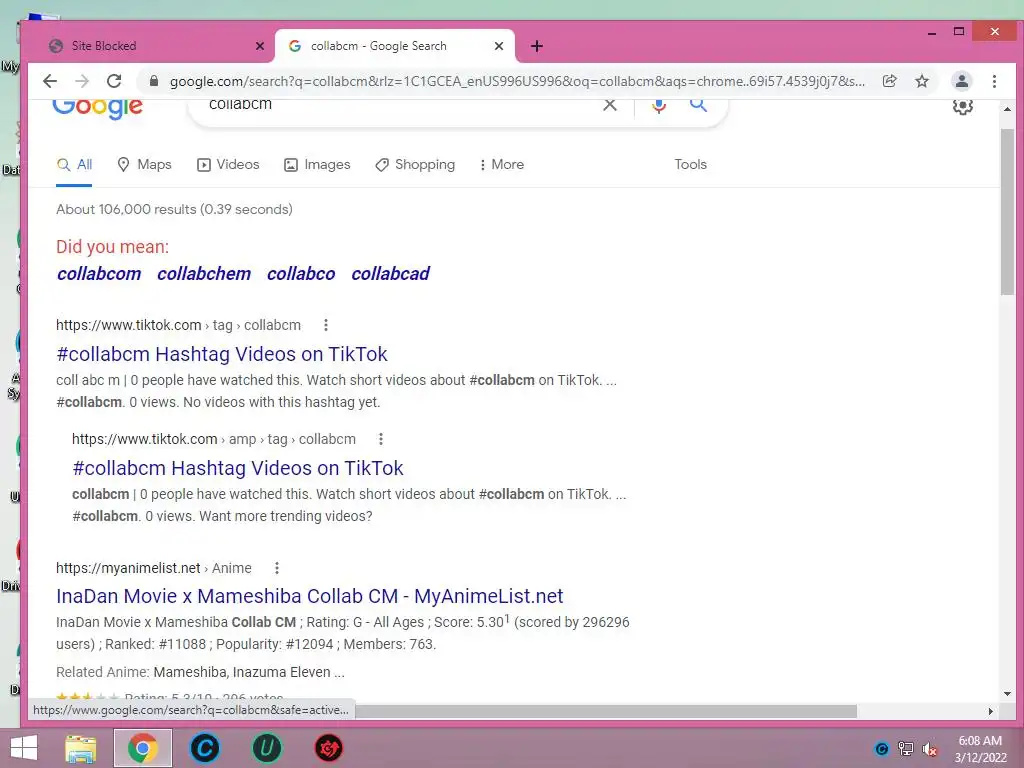Click the collabco suggestion
This screenshot has height=768, width=1024.
[301, 274]
